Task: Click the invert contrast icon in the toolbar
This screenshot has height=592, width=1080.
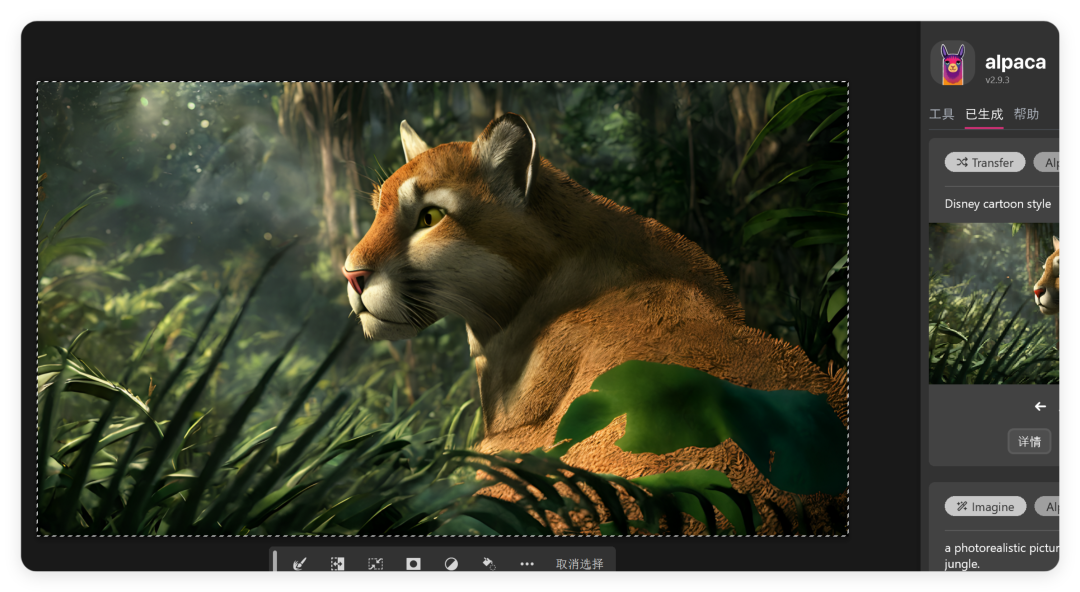Action: 450,563
